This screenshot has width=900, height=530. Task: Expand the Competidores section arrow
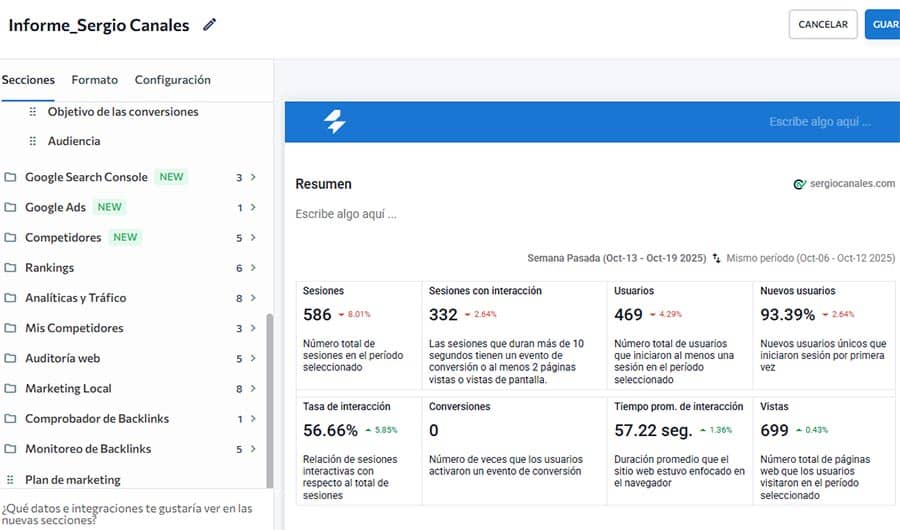253,238
